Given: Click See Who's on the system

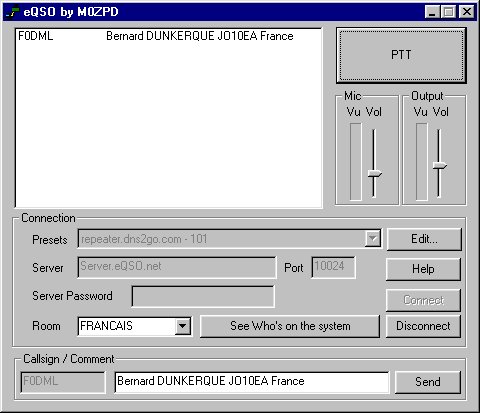Looking at the screenshot, I should [x=290, y=326].
